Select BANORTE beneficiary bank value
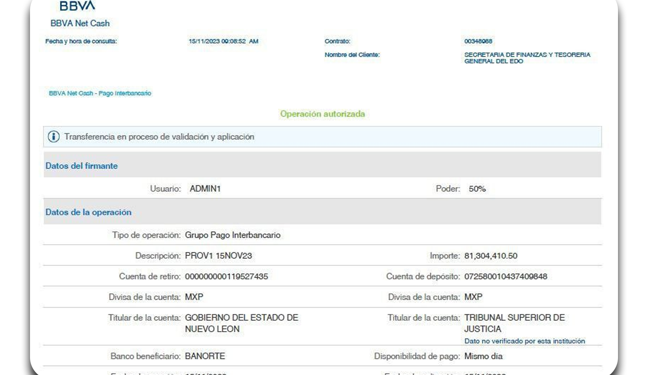 coord(205,356)
